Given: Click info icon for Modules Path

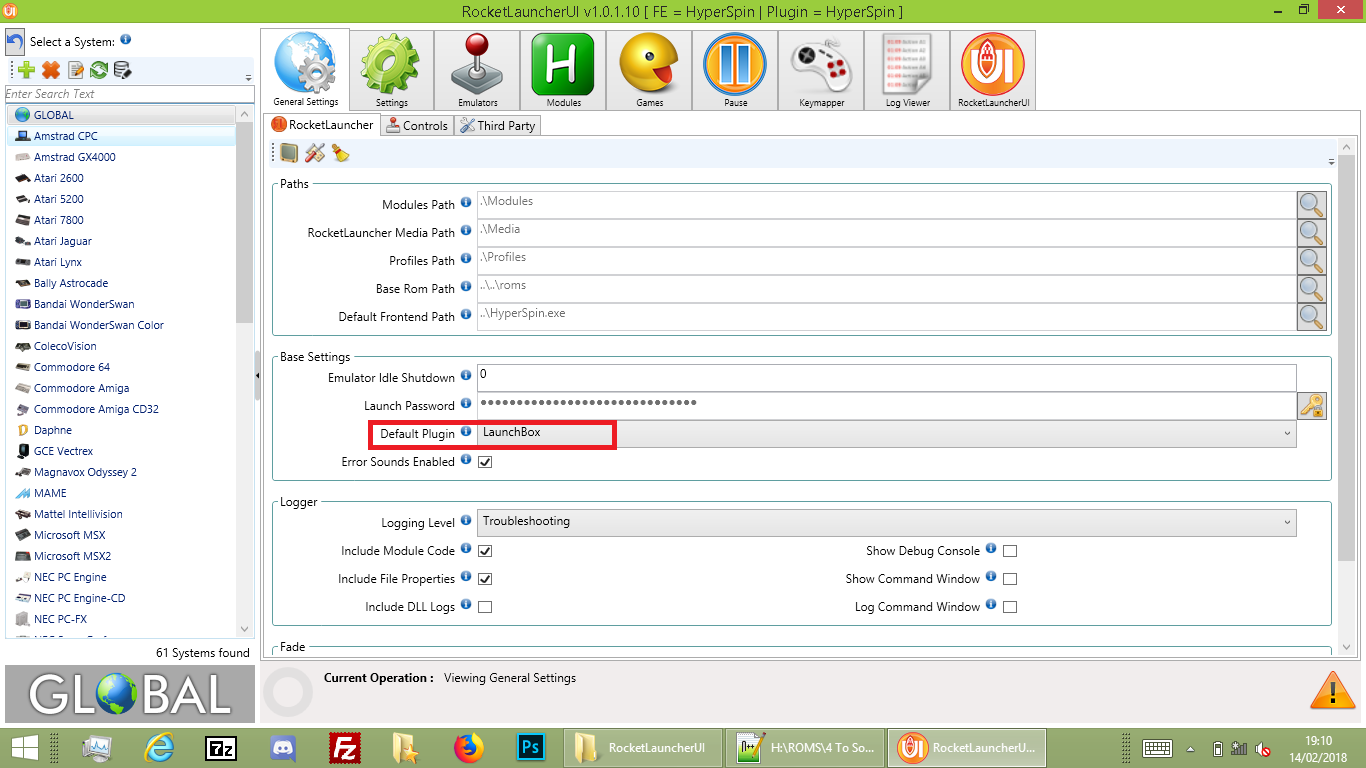Looking at the screenshot, I should pyautogui.click(x=466, y=203).
